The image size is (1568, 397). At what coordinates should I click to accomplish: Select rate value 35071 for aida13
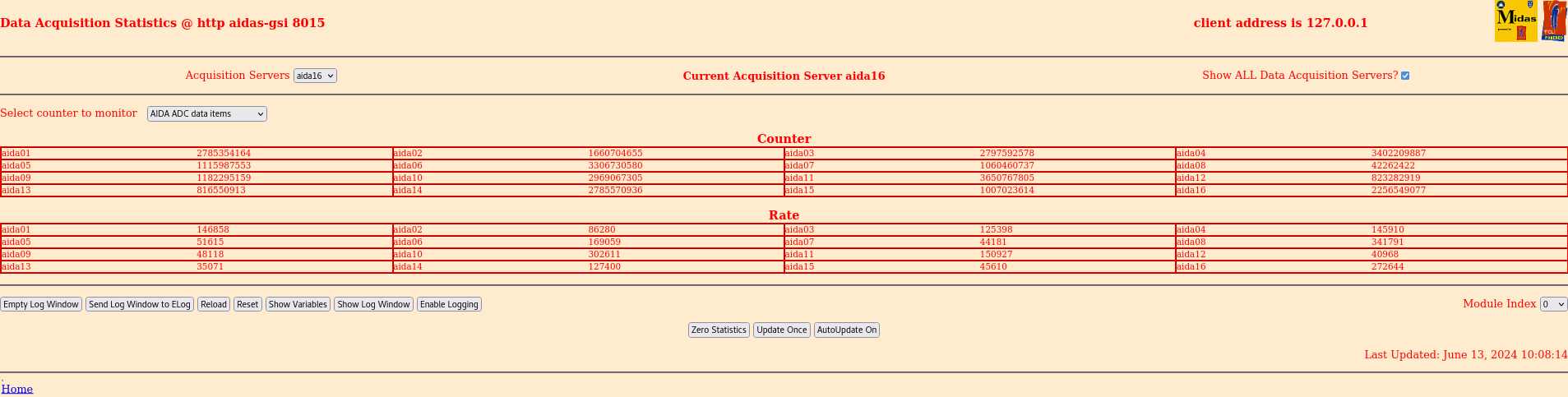(210, 267)
